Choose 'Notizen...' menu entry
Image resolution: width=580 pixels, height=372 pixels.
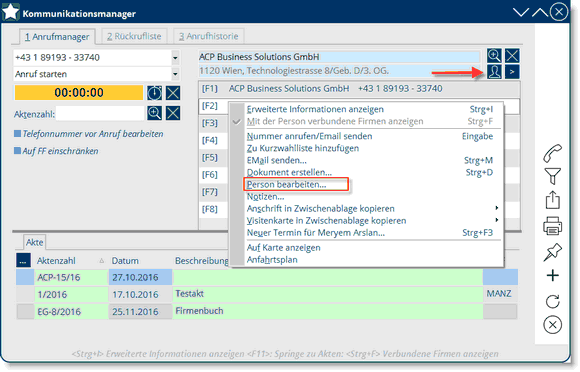click(370, 196)
